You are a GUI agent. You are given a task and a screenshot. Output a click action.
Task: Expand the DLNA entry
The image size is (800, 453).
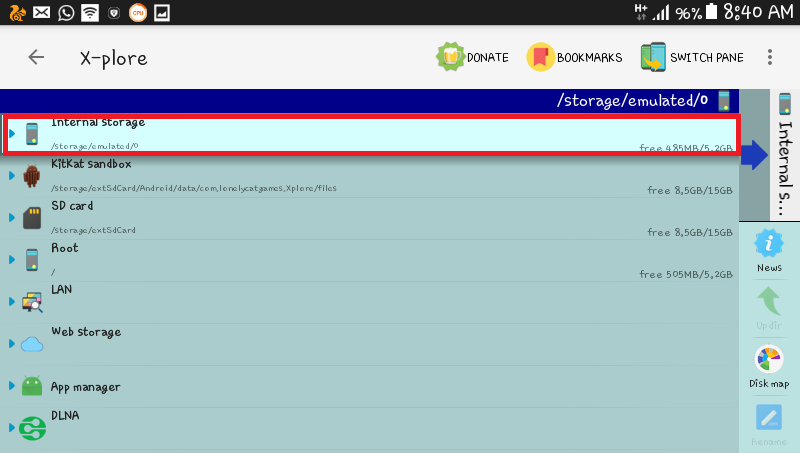point(12,427)
